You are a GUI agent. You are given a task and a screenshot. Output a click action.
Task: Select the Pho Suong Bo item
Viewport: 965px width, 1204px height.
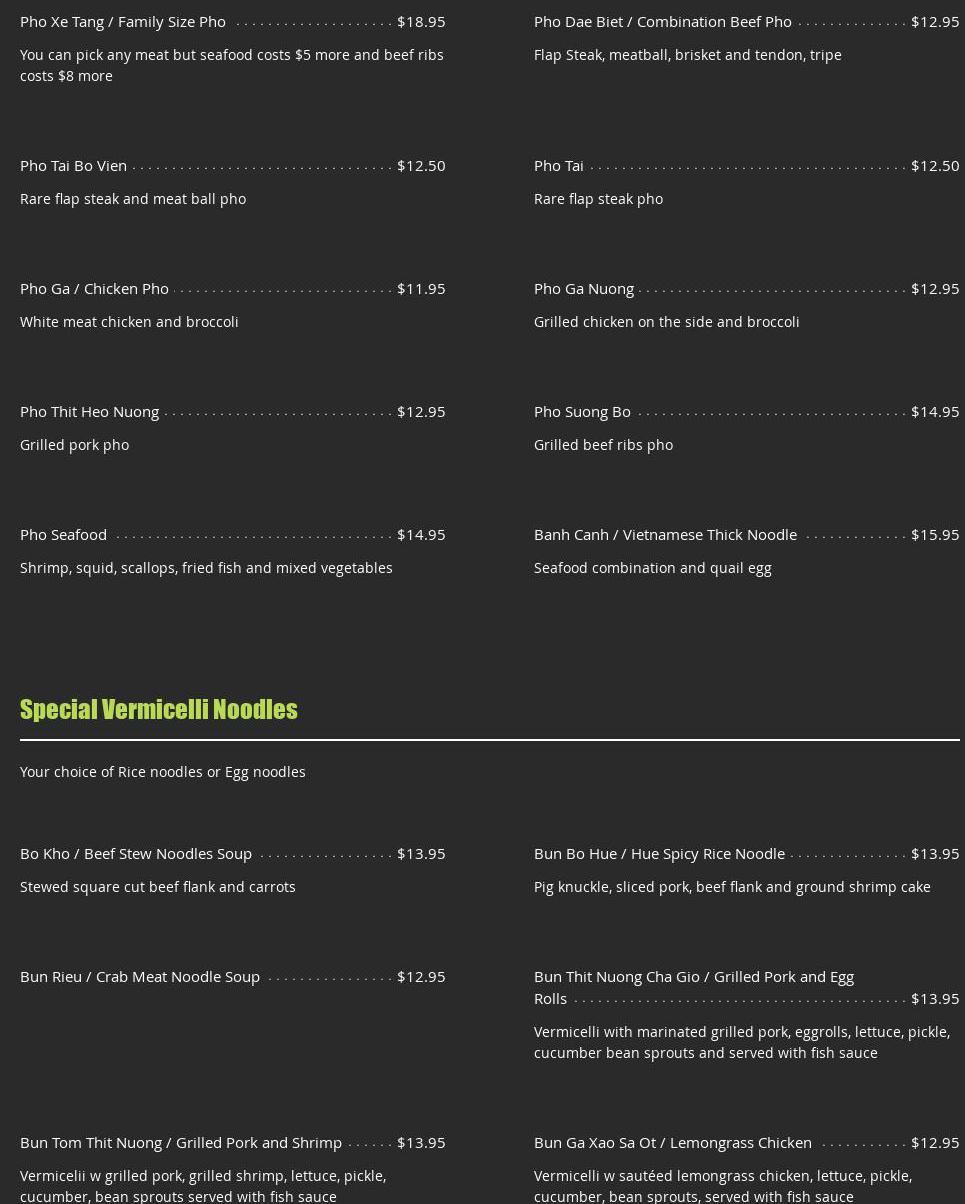point(582,411)
